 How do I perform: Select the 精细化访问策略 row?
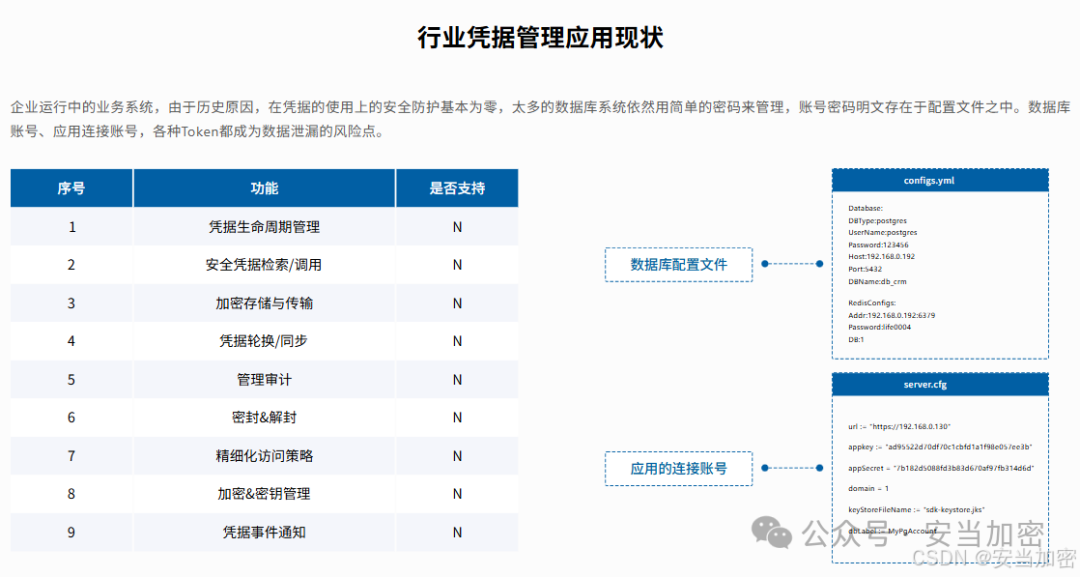tap(264, 456)
